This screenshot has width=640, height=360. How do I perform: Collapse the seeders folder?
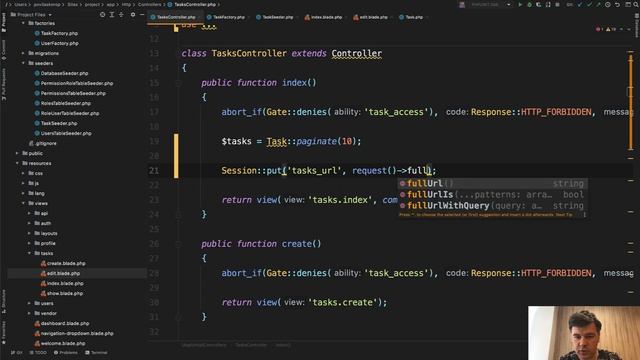[23, 63]
